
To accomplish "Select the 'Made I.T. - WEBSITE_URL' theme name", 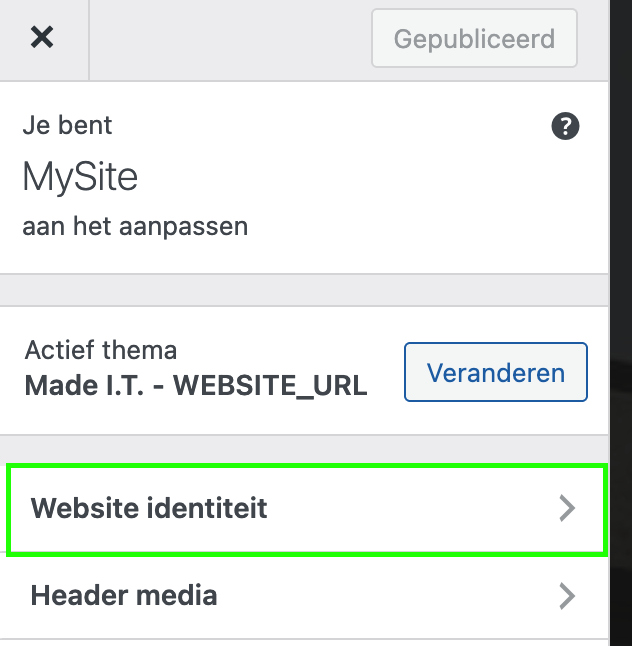I will coord(196,386).
